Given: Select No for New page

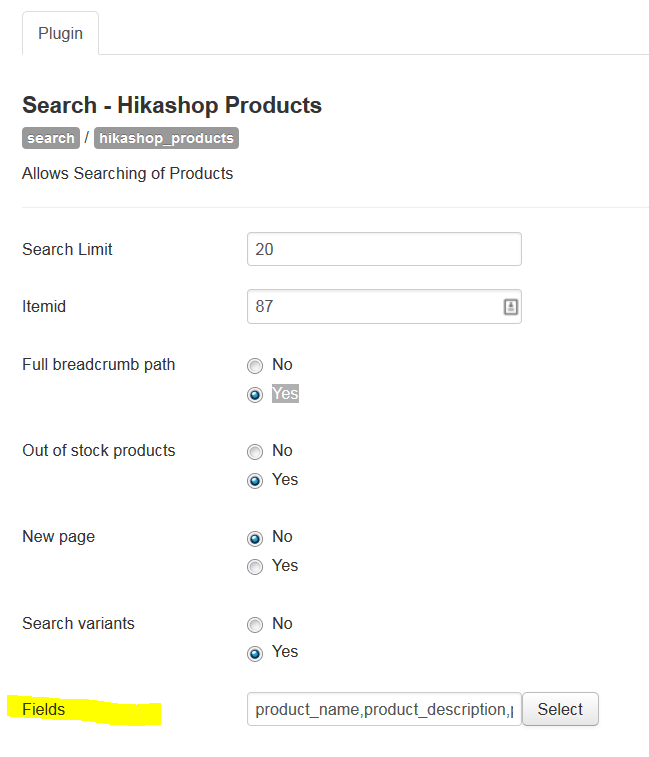Looking at the screenshot, I should [x=255, y=538].
